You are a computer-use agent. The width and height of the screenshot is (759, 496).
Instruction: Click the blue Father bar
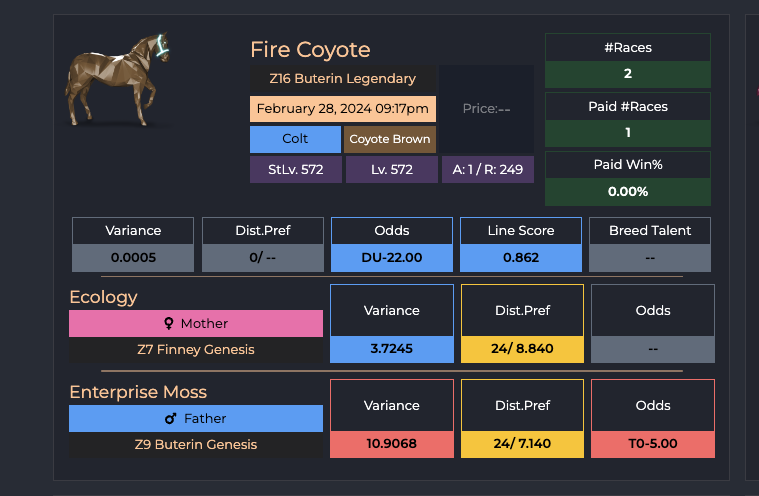pyautogui.click(x=196, y=419)
